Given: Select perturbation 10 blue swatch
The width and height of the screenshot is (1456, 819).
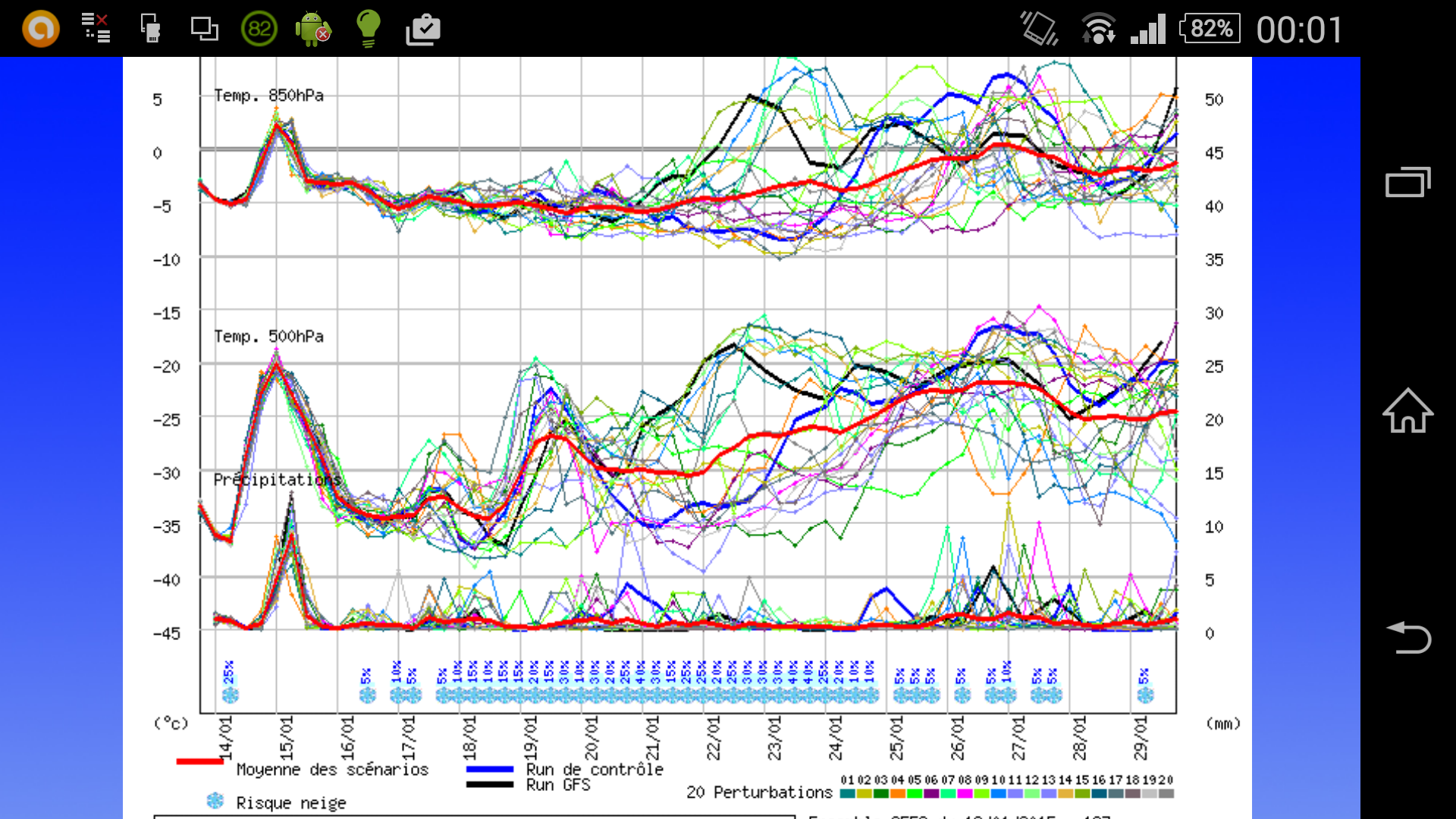Looking at the screenshot, I should click(998, 793).
